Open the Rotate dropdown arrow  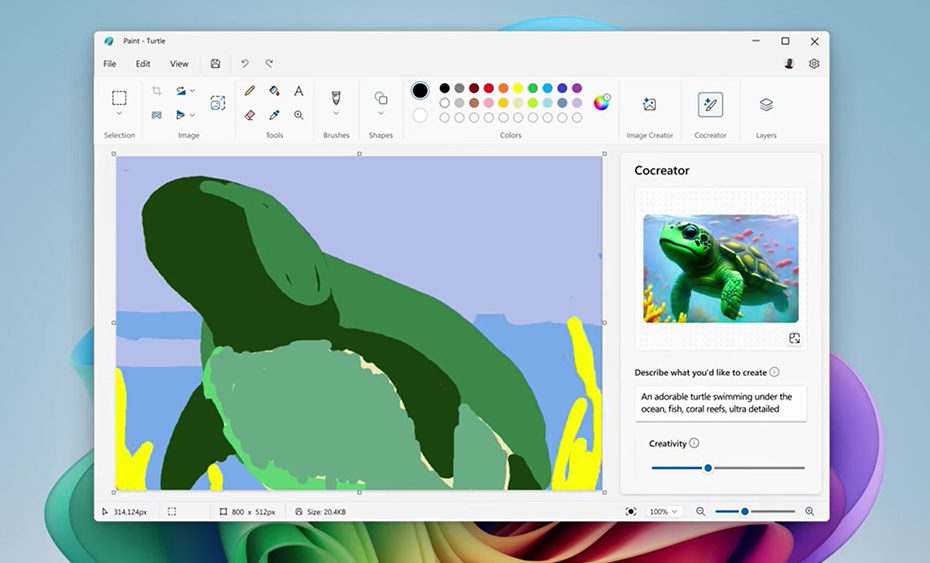192,91
